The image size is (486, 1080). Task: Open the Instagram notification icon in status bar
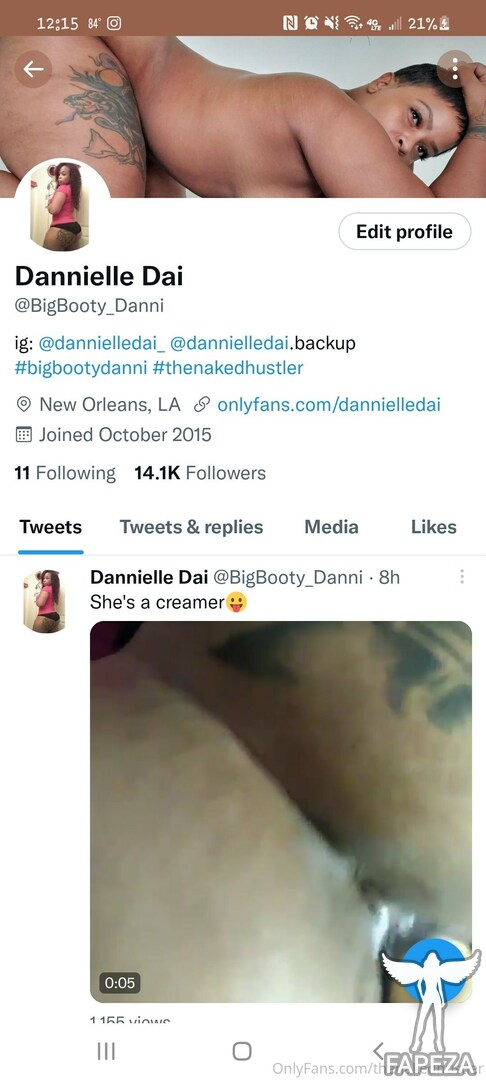(115, 23)
